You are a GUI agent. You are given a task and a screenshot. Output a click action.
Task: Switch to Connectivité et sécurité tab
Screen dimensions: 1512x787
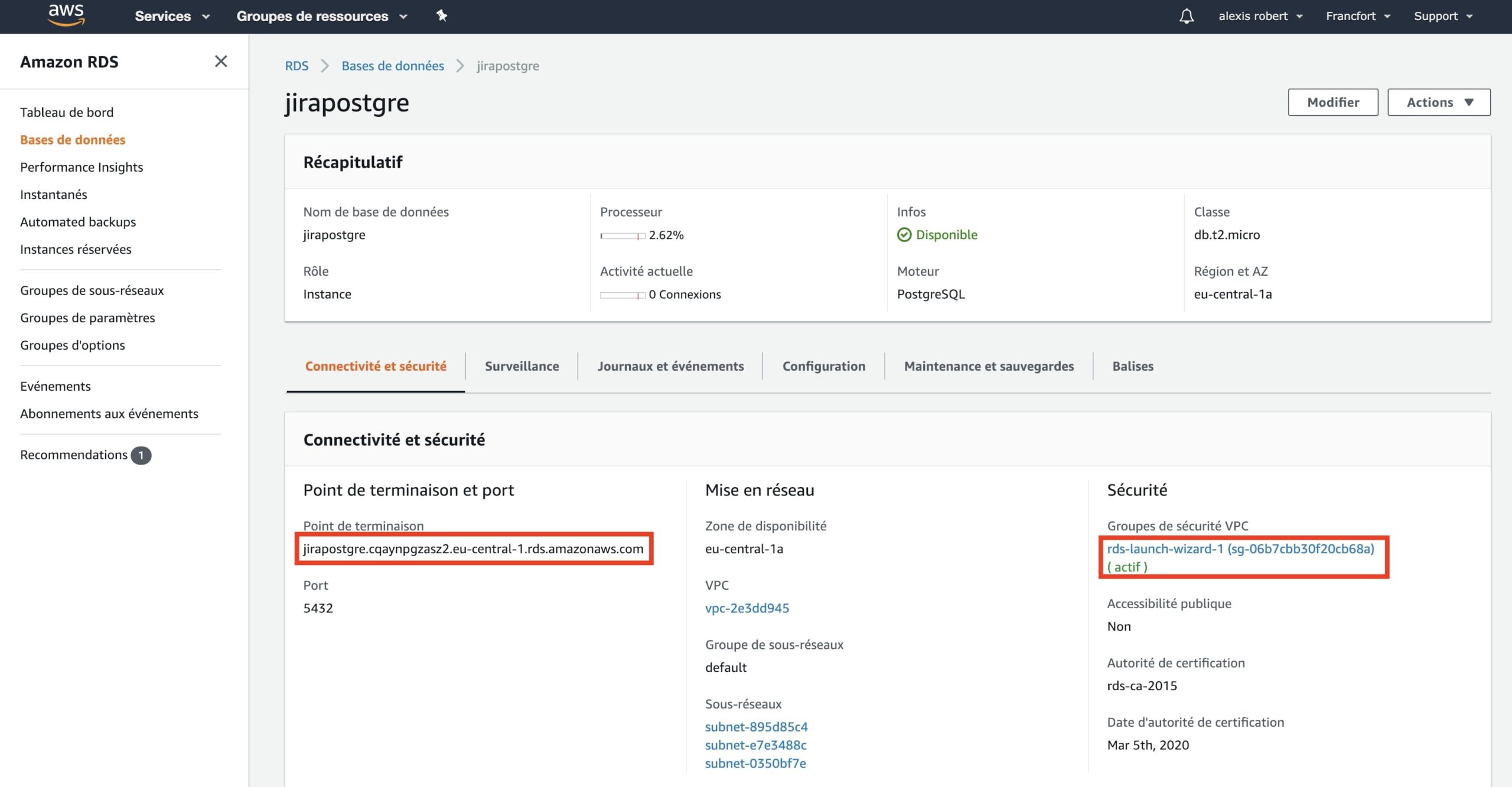(376, 366)
